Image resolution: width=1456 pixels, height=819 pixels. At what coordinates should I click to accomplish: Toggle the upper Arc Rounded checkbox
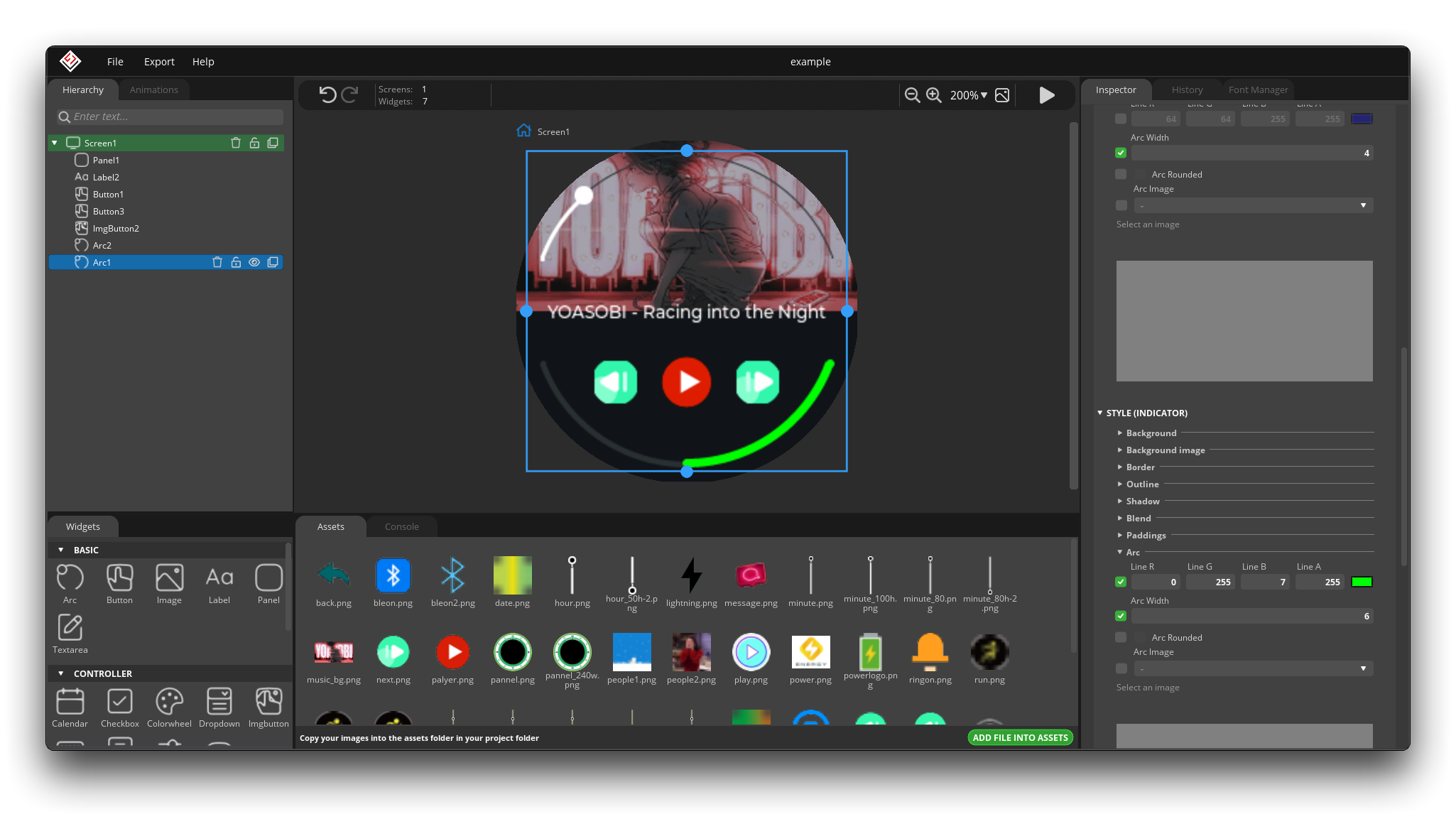click(1121, 174)
